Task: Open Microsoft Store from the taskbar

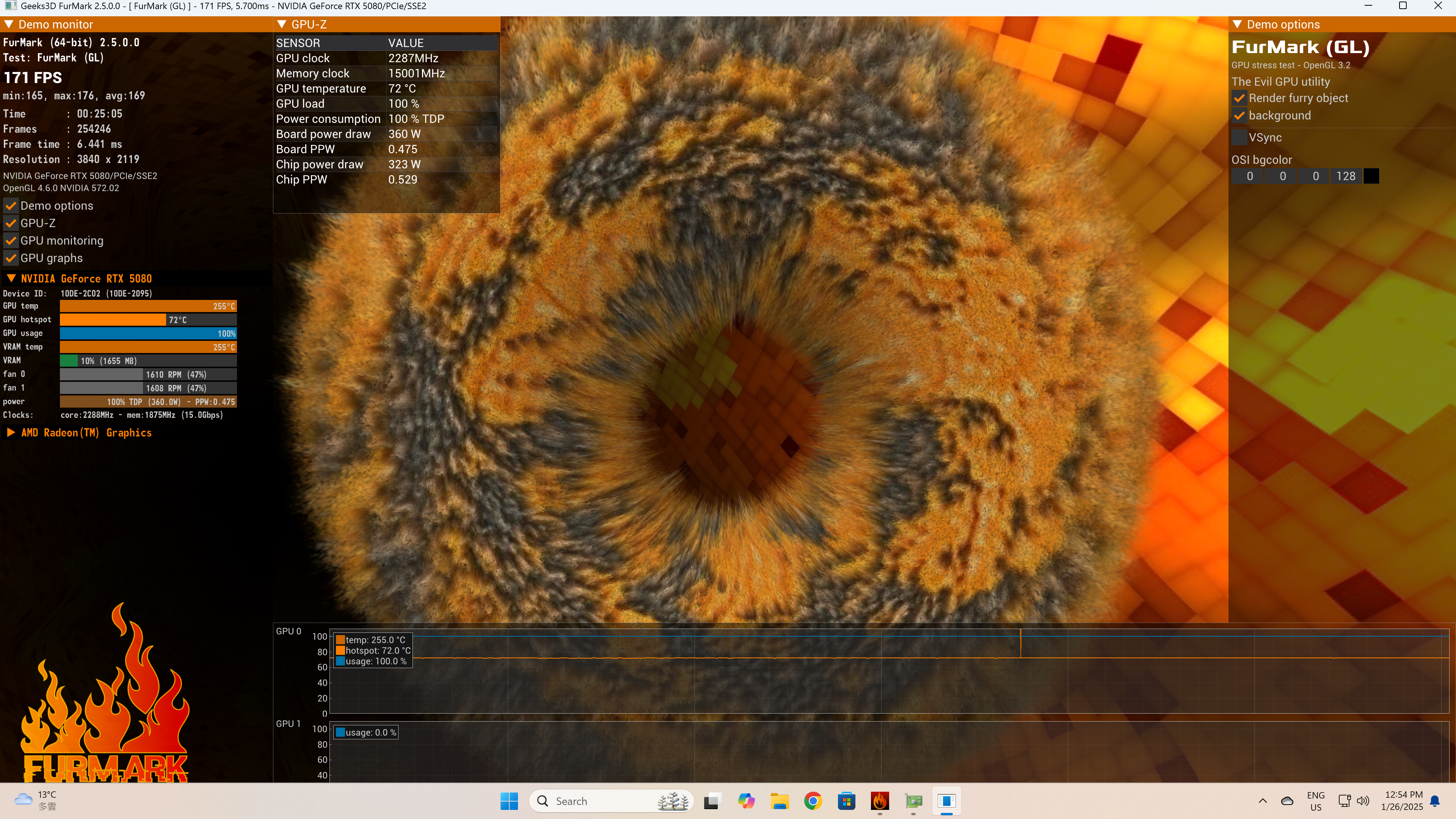Action: pyautogui.click(x=846, y=801)
